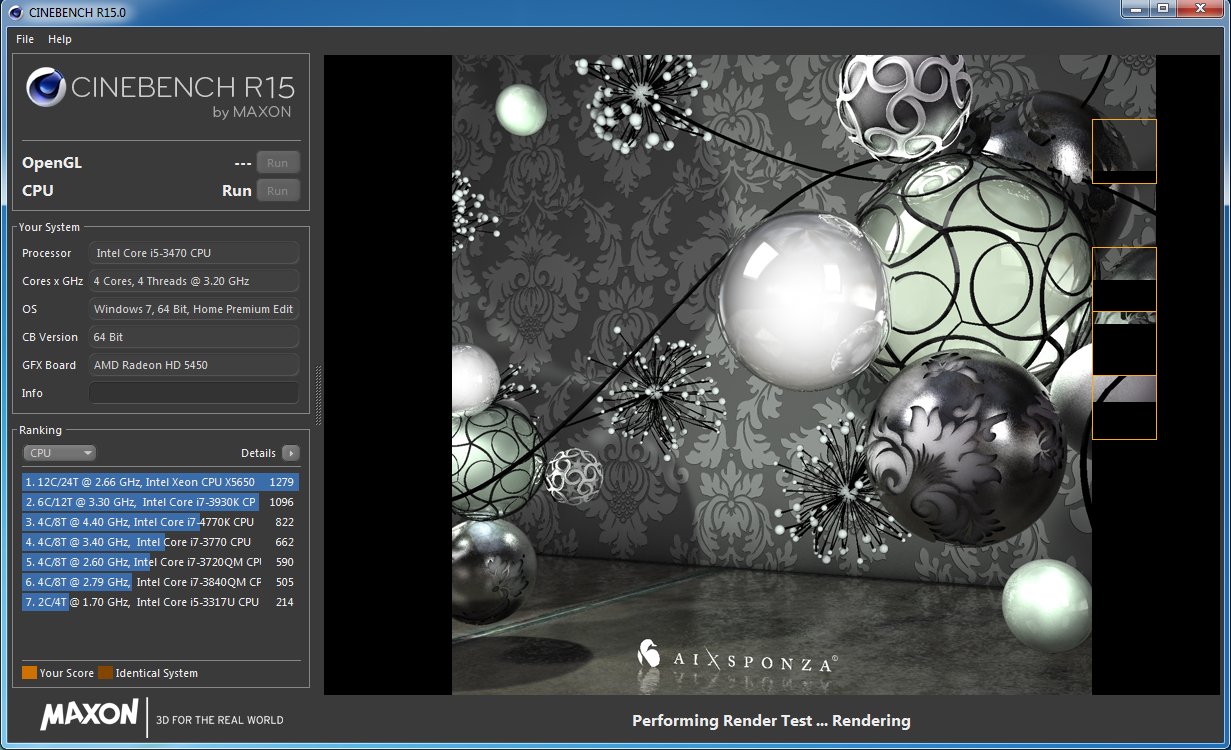
Task: Open the Help menu
Action: point(60,39)
